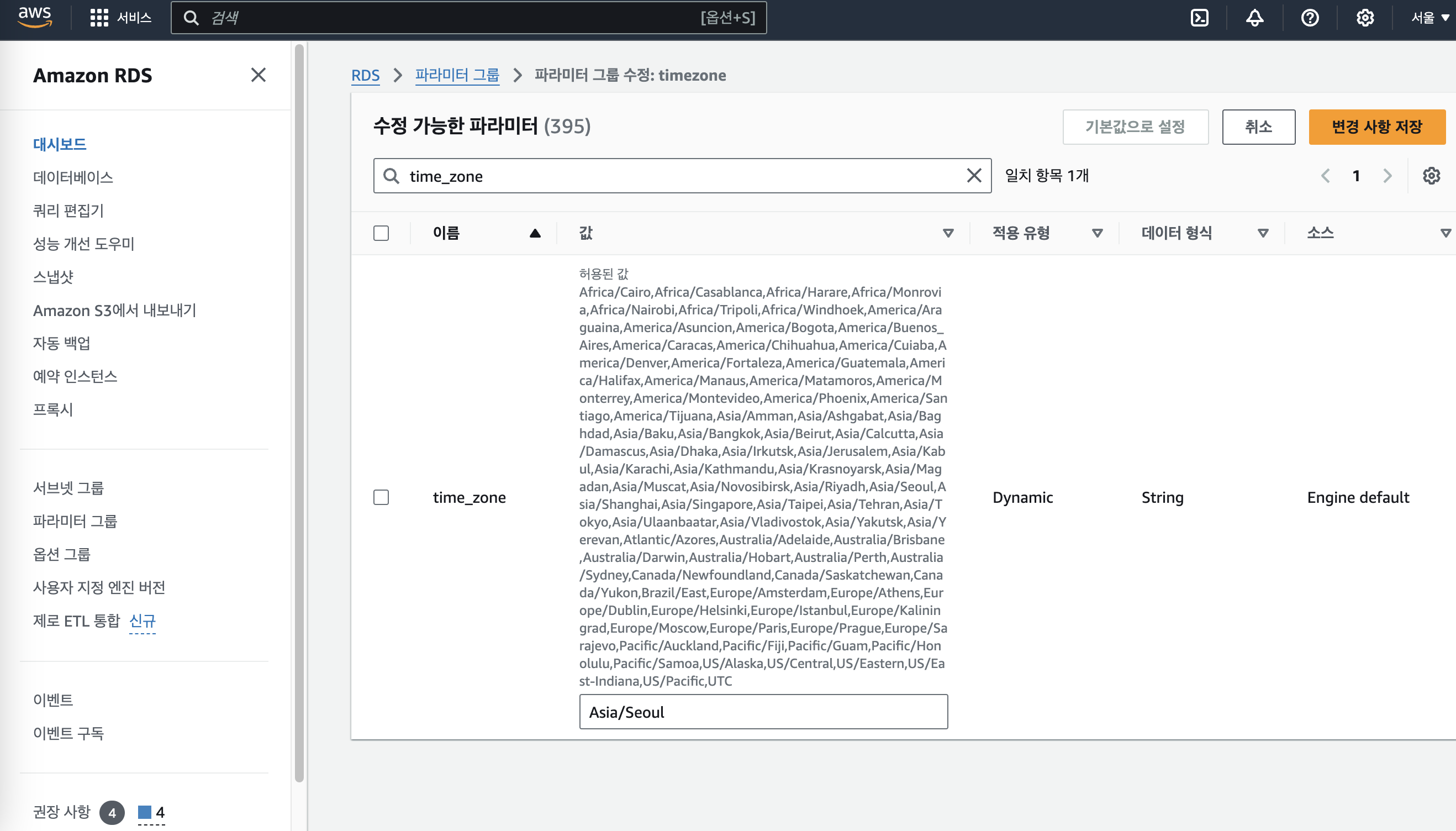
Task: Click the Asia/Seoul value input field
Action: (763, 712)
